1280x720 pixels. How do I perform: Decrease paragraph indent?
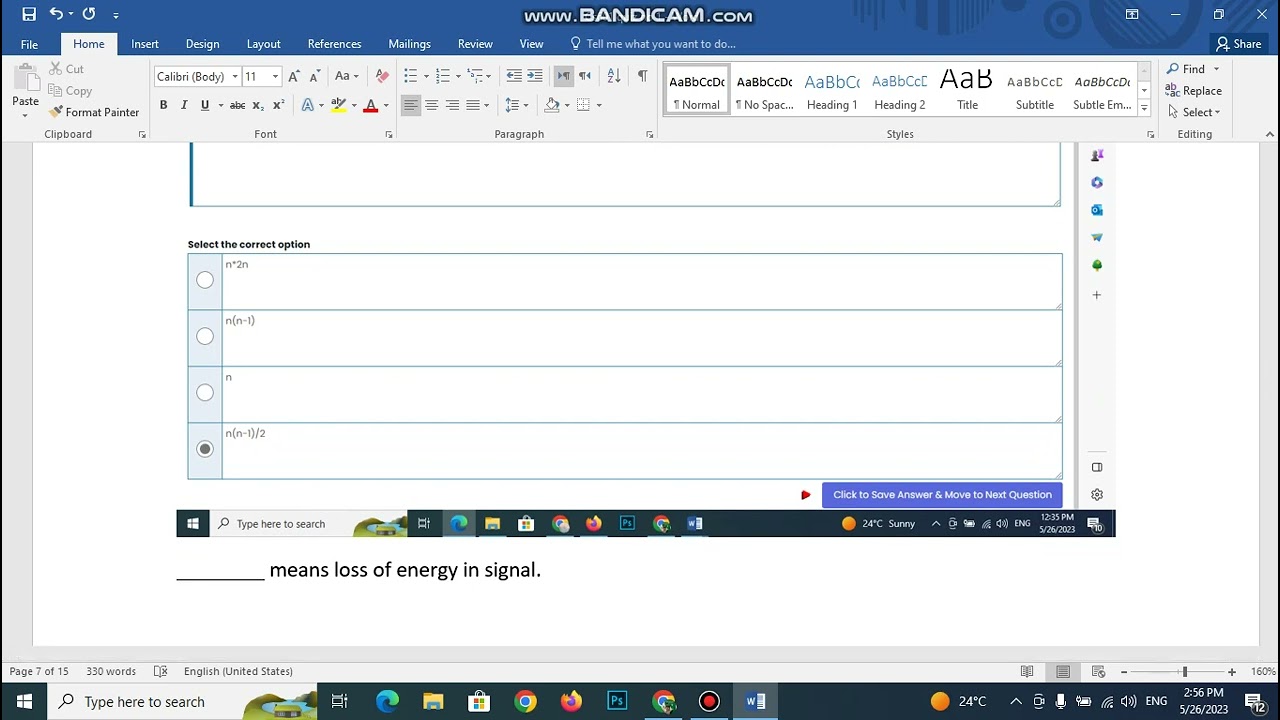click(514, 76)
